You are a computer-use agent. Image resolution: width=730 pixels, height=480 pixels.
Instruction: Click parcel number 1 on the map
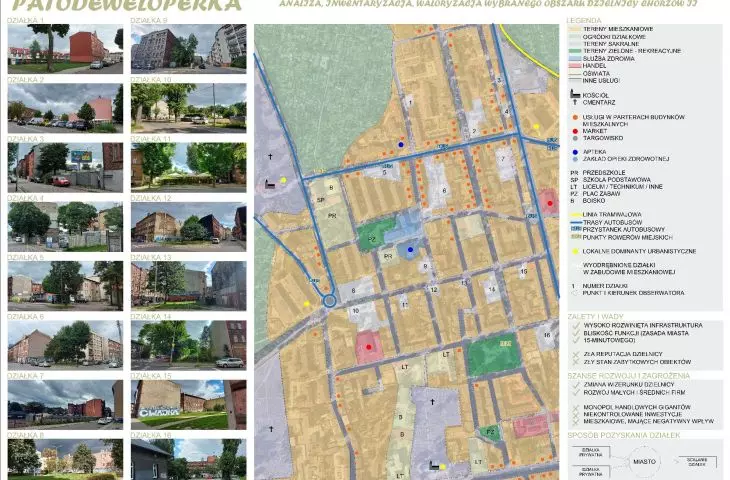click(410, 103)
